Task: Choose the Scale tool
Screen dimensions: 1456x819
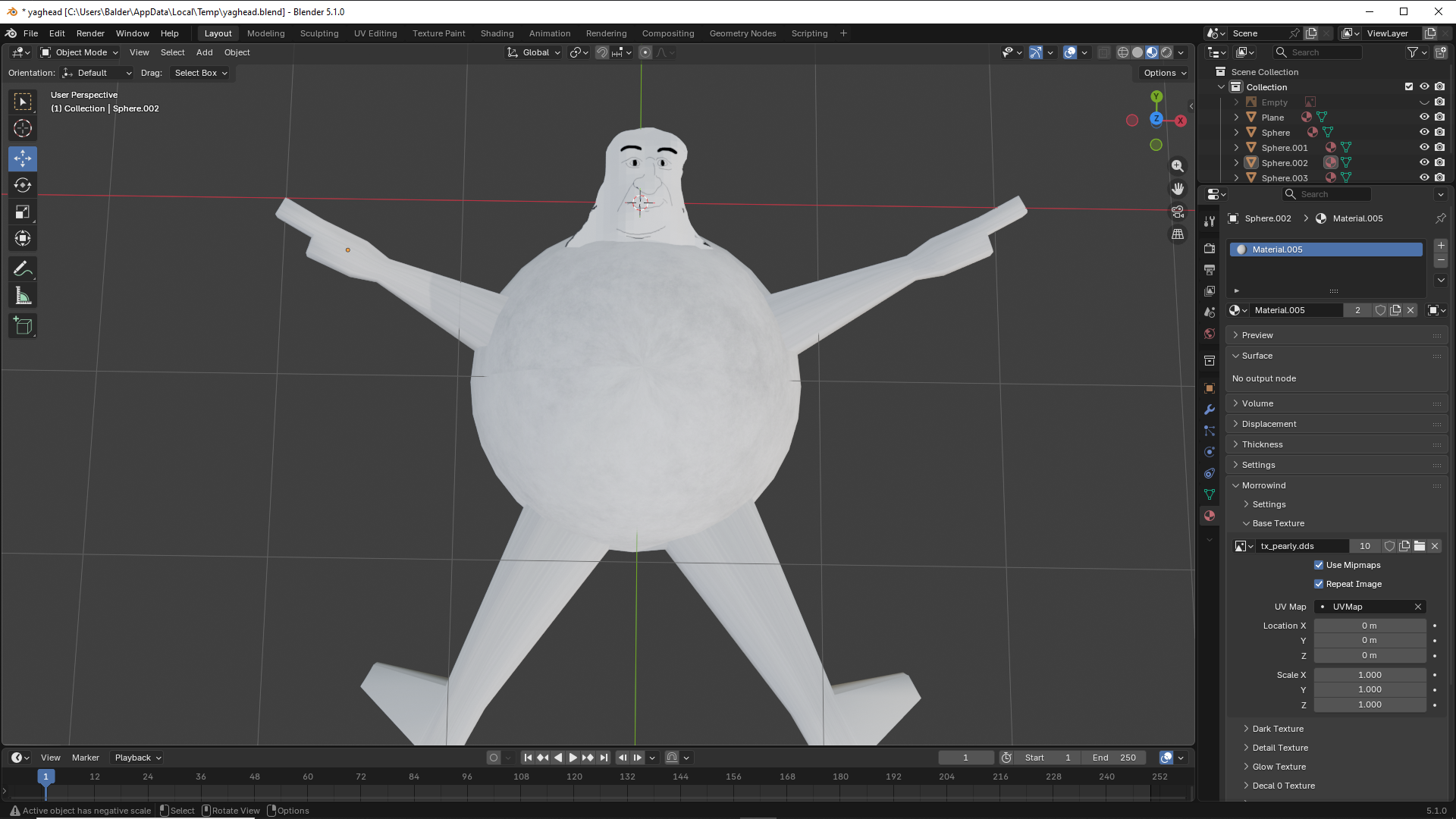Action: pyautogui.click(x=23, y=212)
